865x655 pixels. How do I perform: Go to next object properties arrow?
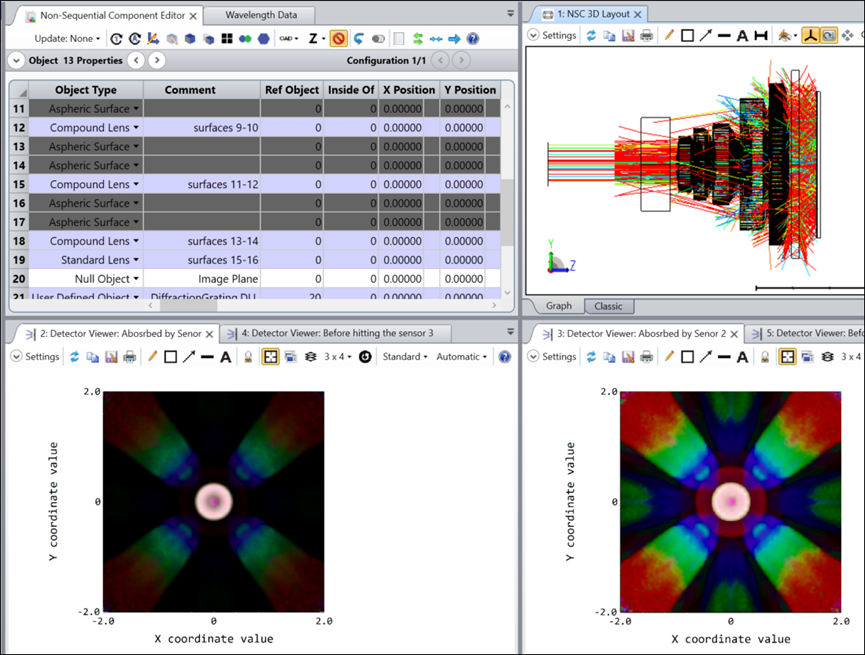pyautogui.click(x=157, y=60)
